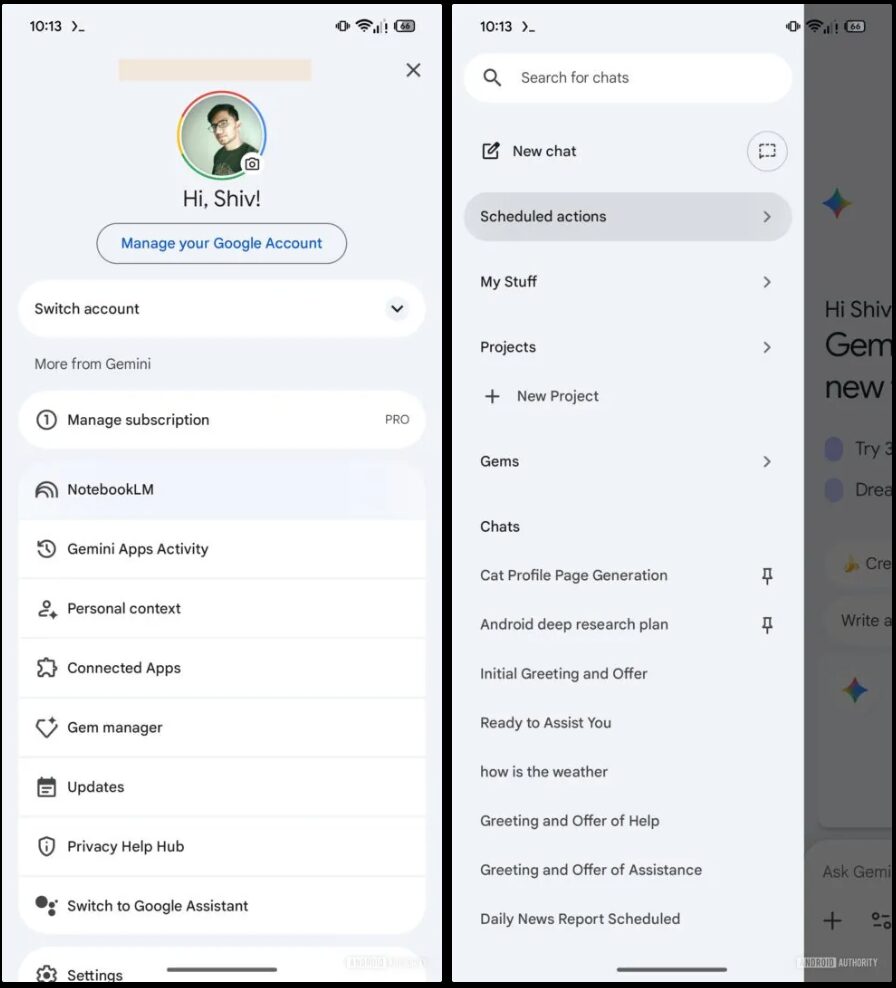896x988 pixels.
Task: Open Gem manager diamond icon
Action: tap(46, 728)
